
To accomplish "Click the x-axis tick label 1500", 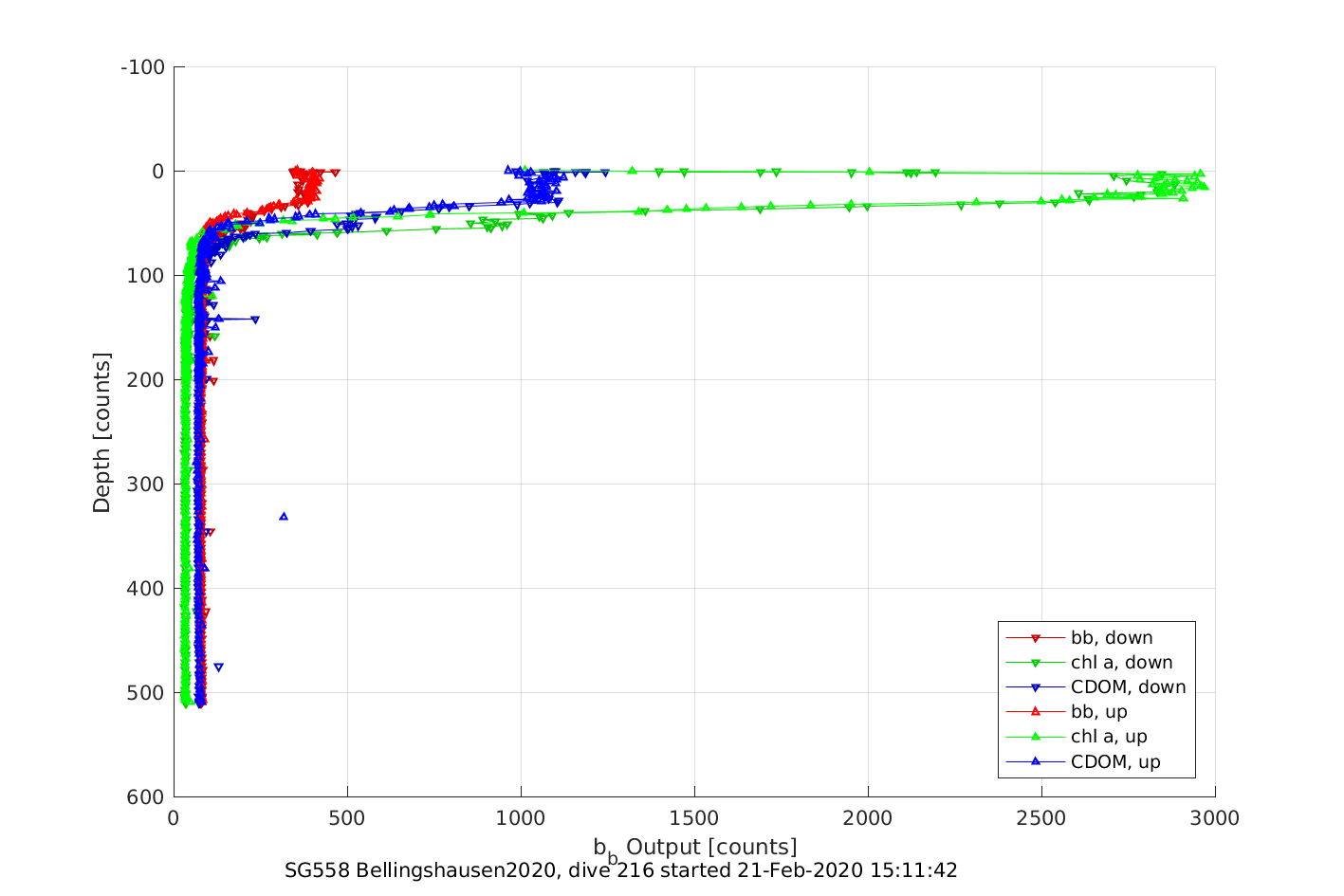I will (x=694, y=818).
